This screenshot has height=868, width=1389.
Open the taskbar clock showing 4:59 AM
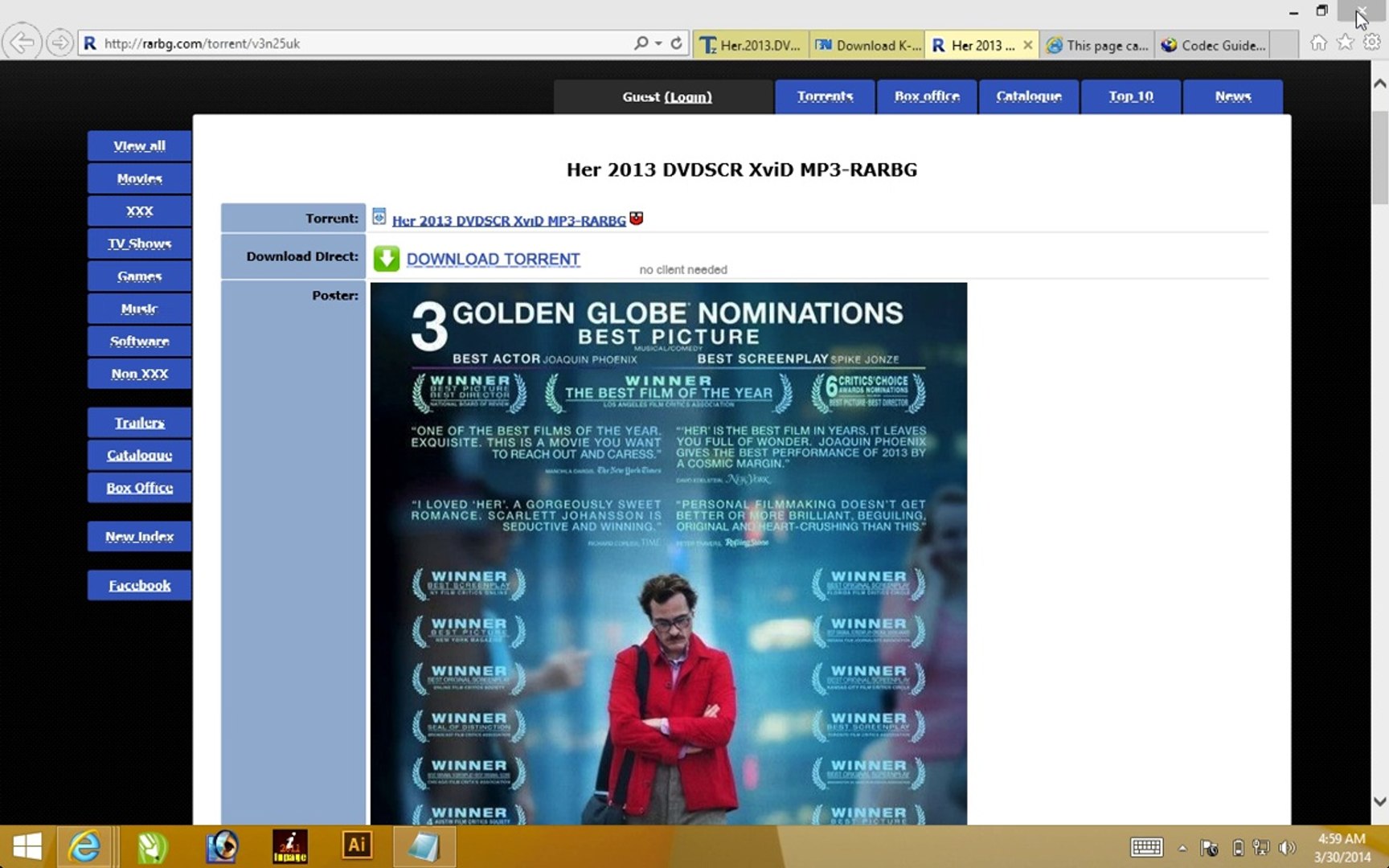coord(1342,848)
